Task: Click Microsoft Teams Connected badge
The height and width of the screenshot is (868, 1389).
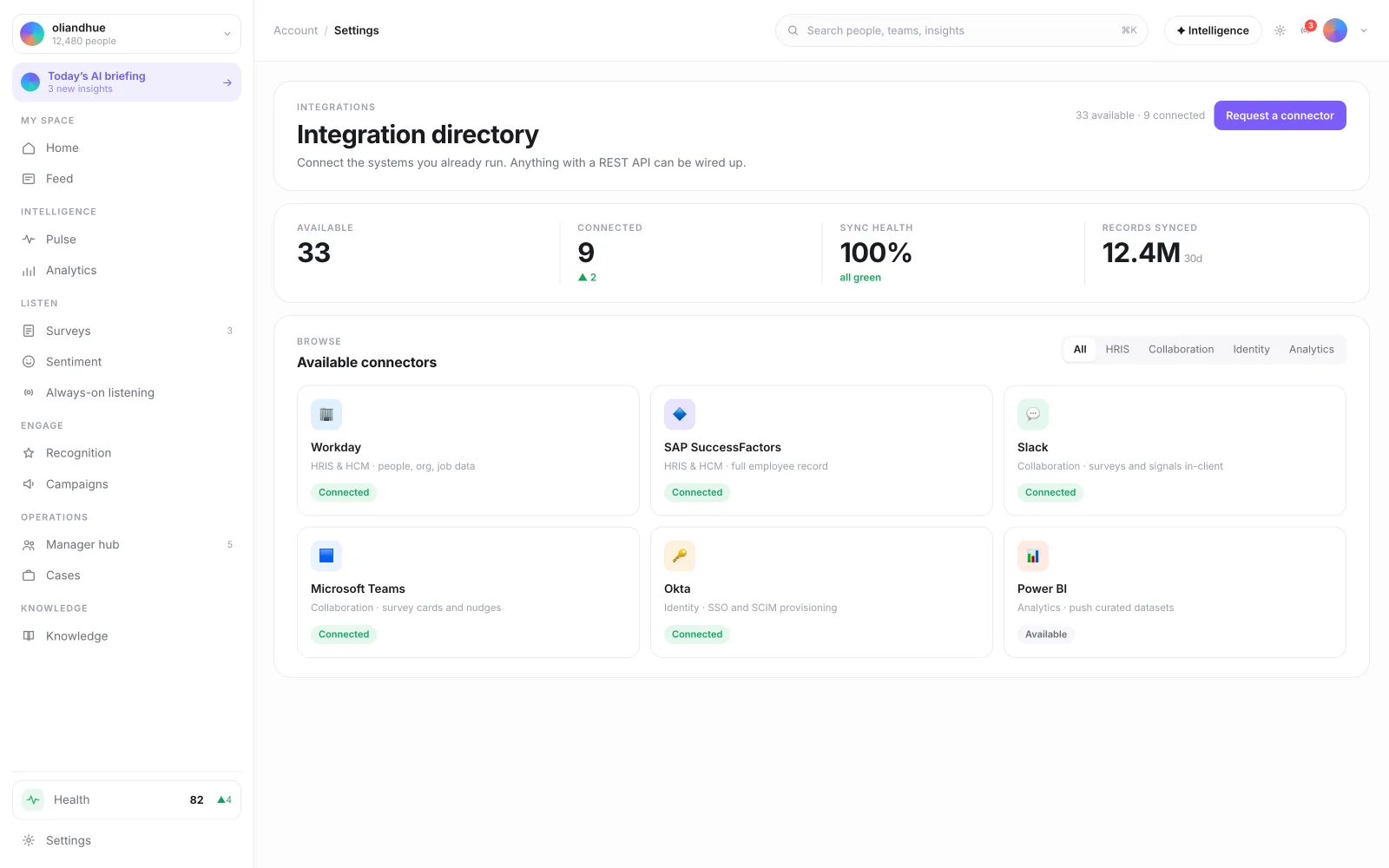Action: [344, 635]
